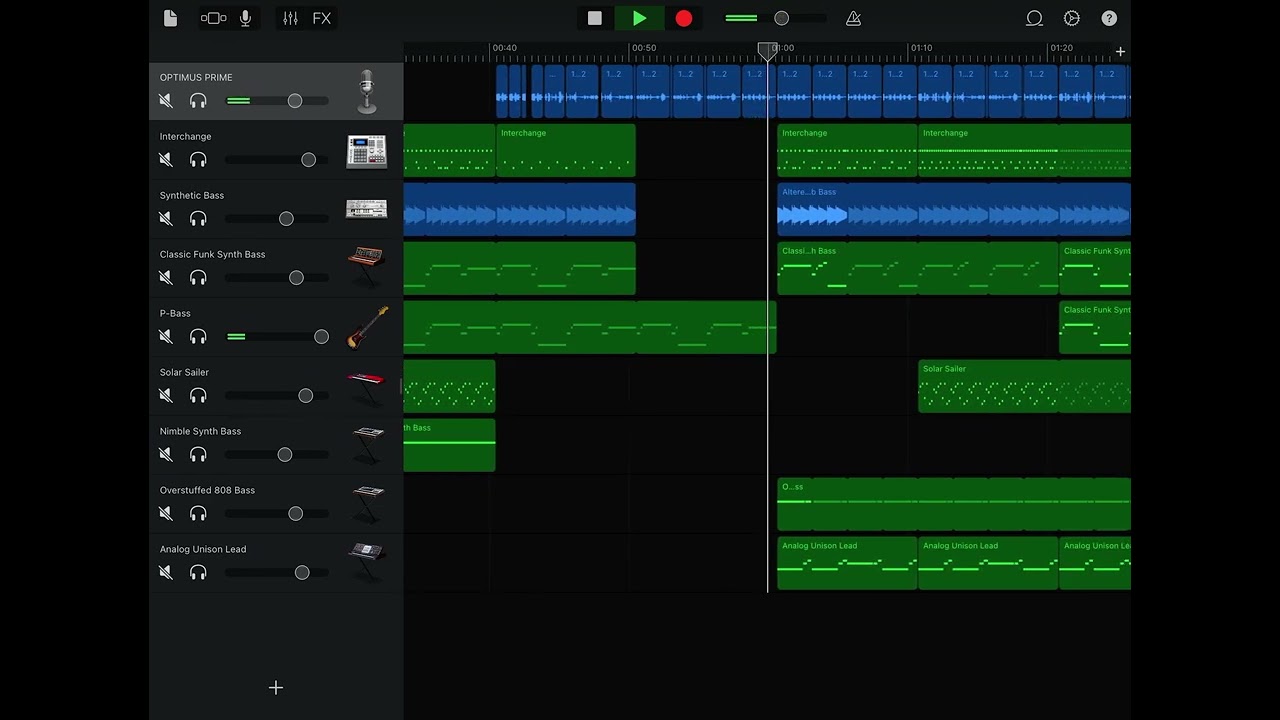1280x720 pixels.
Task: Toggle the metronome
Action: click(x=853, y=18)
